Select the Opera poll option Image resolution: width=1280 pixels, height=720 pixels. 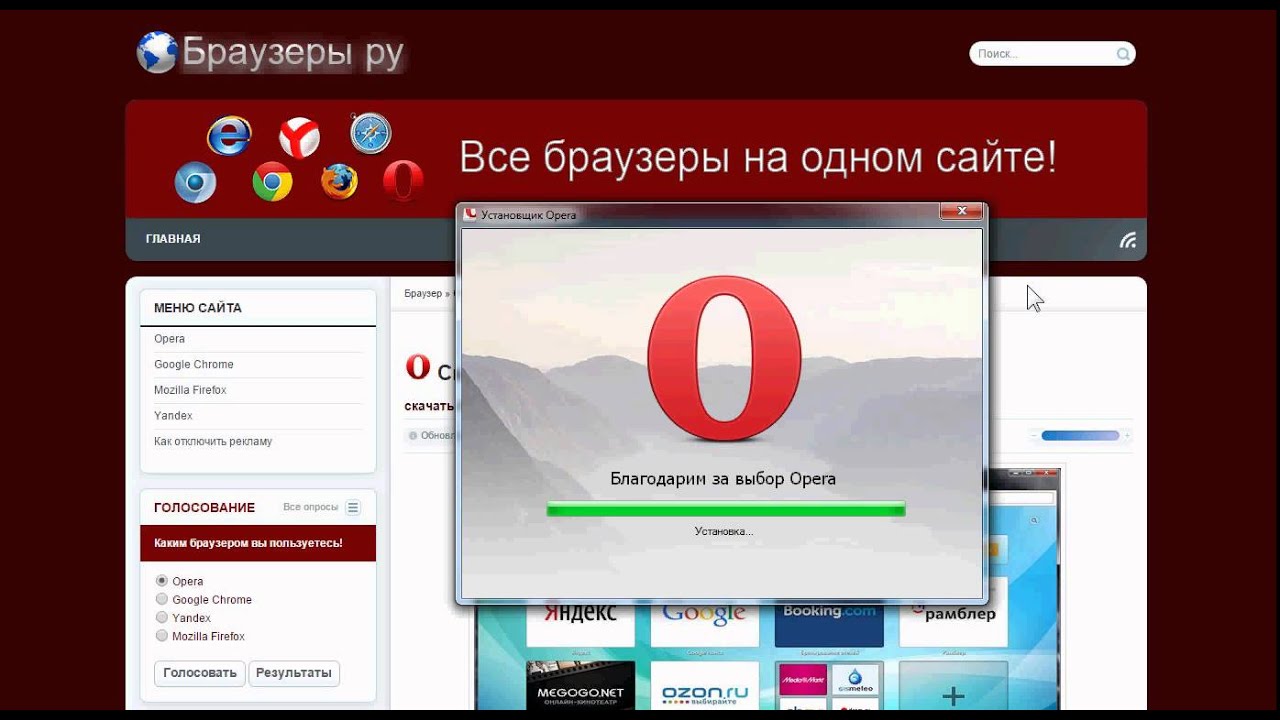click(x=162, y=581)
